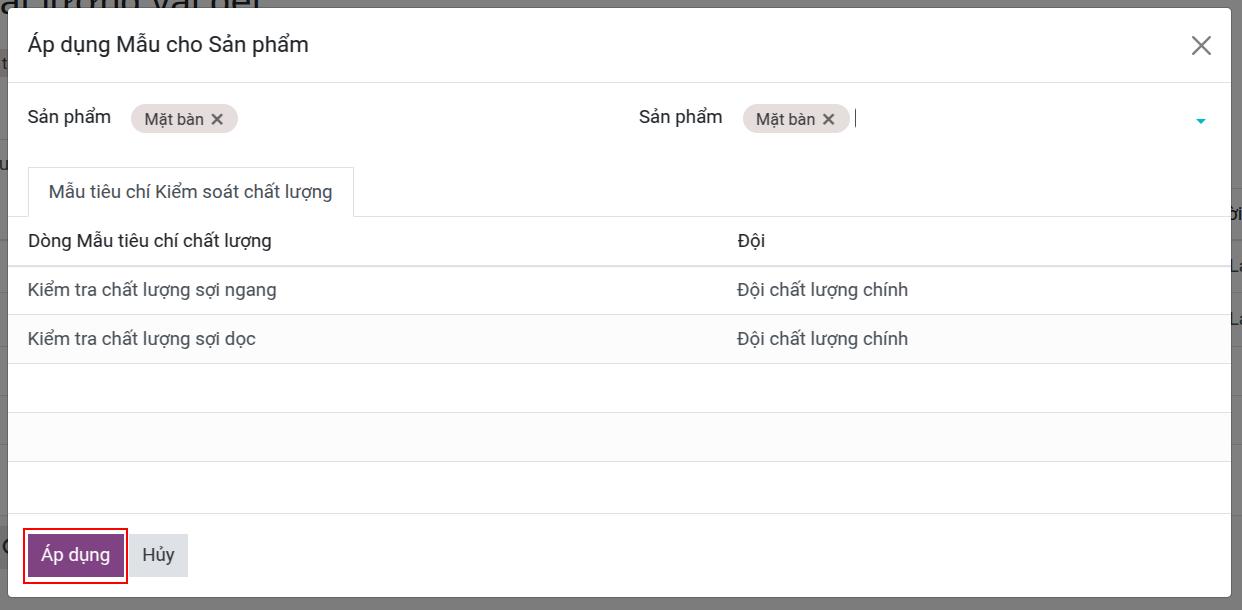Cancel with the Hủy button

(158, 555)
